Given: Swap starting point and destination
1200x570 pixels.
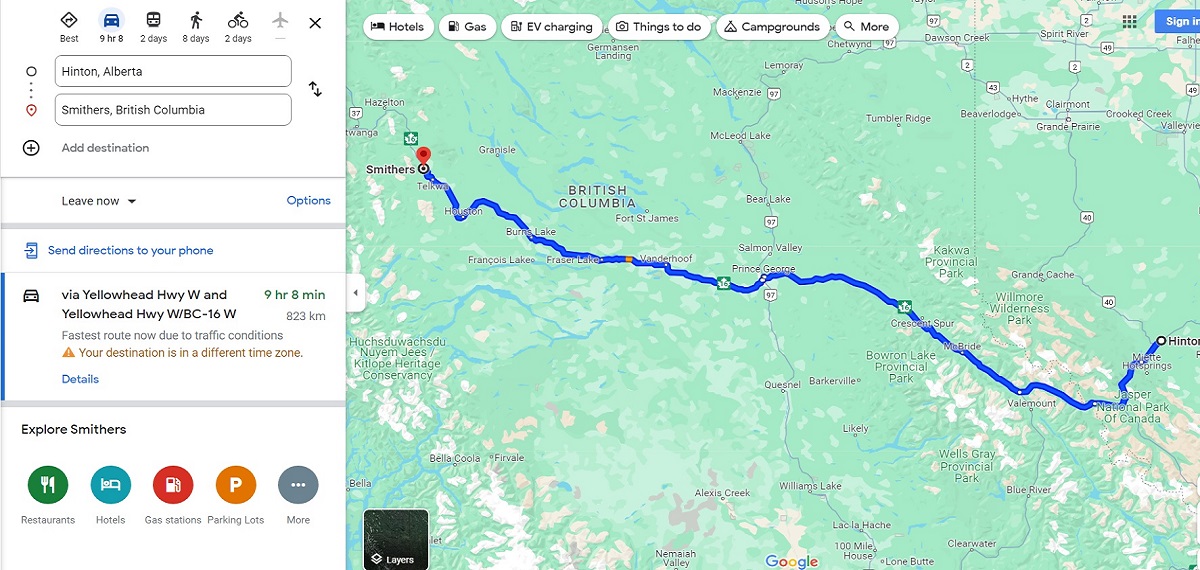Looking at the screenshot, I should pos(315,90).
